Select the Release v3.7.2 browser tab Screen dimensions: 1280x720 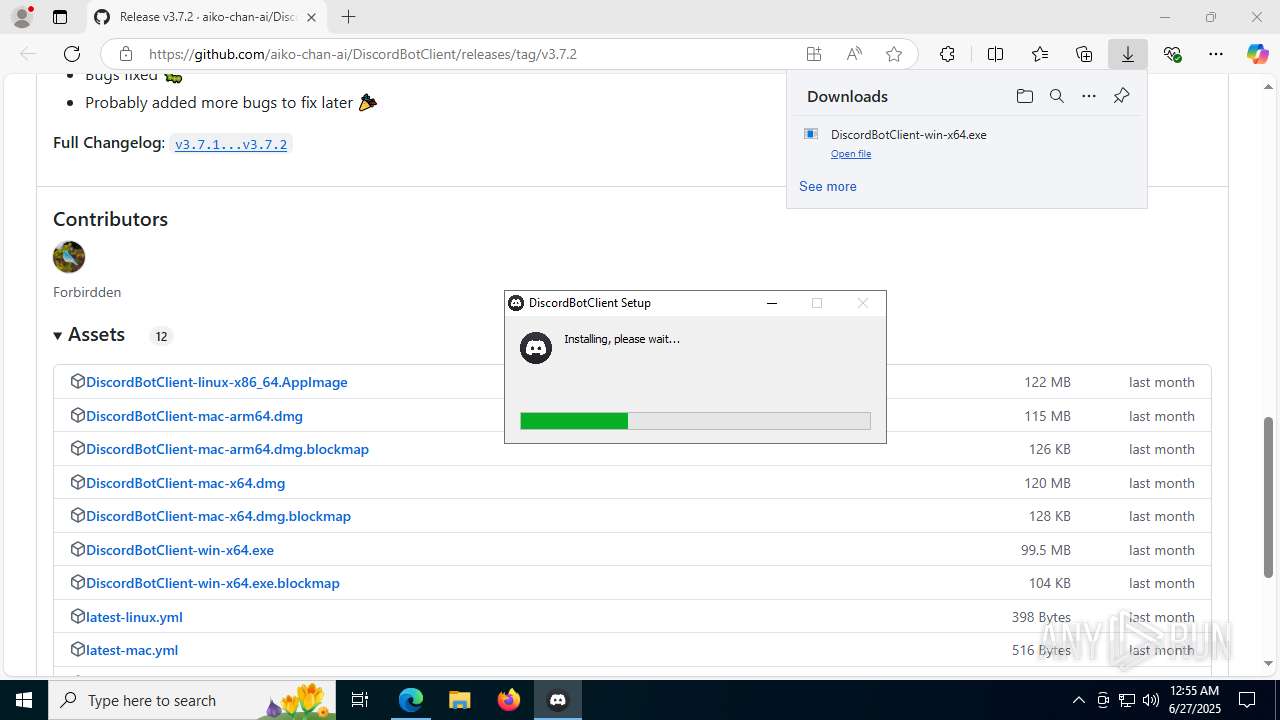pyautogui.click(x=207, y=17)
